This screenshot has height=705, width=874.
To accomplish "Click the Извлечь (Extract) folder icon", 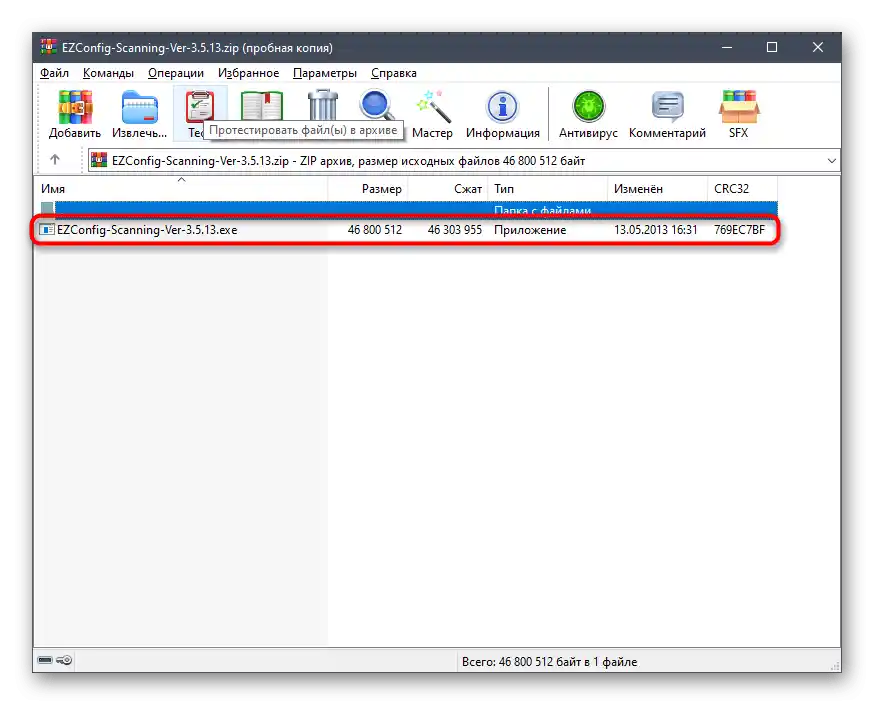I will [139, 107].
